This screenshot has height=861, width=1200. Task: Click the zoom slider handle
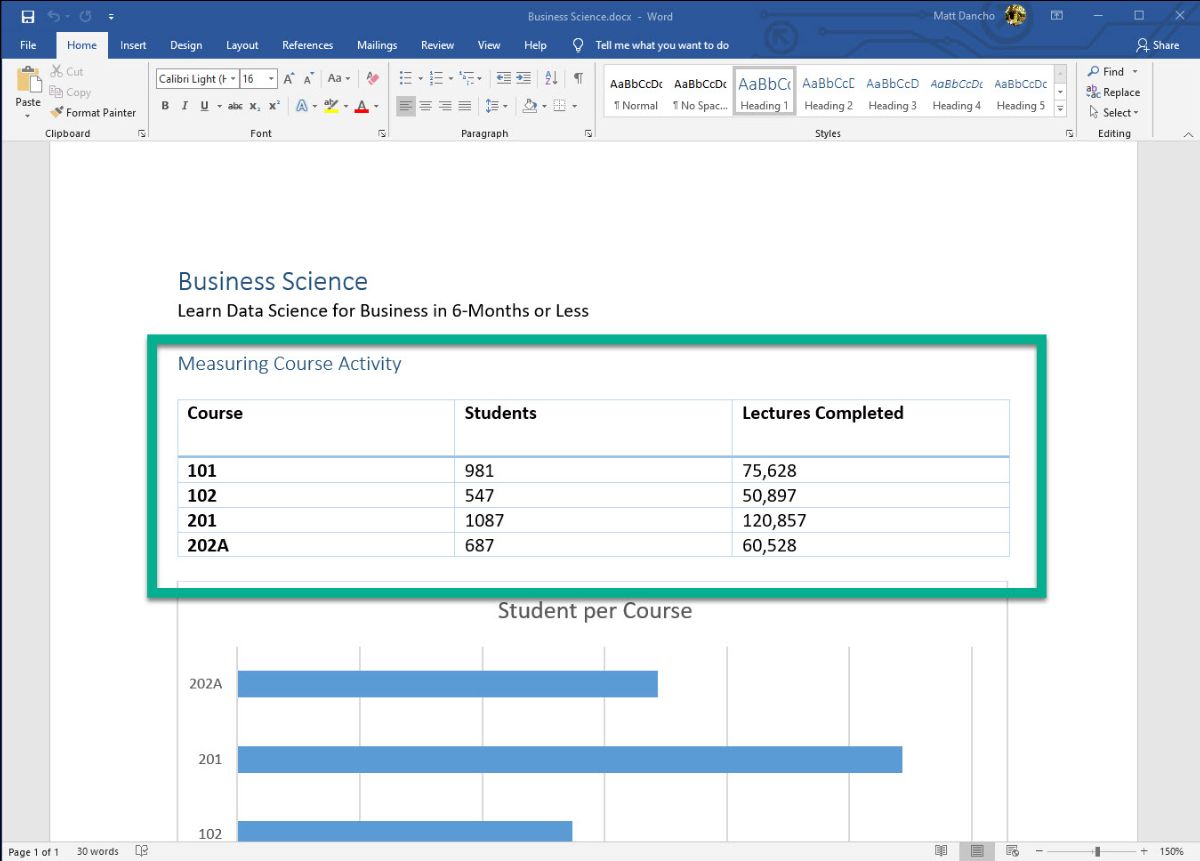(1097, 851)
